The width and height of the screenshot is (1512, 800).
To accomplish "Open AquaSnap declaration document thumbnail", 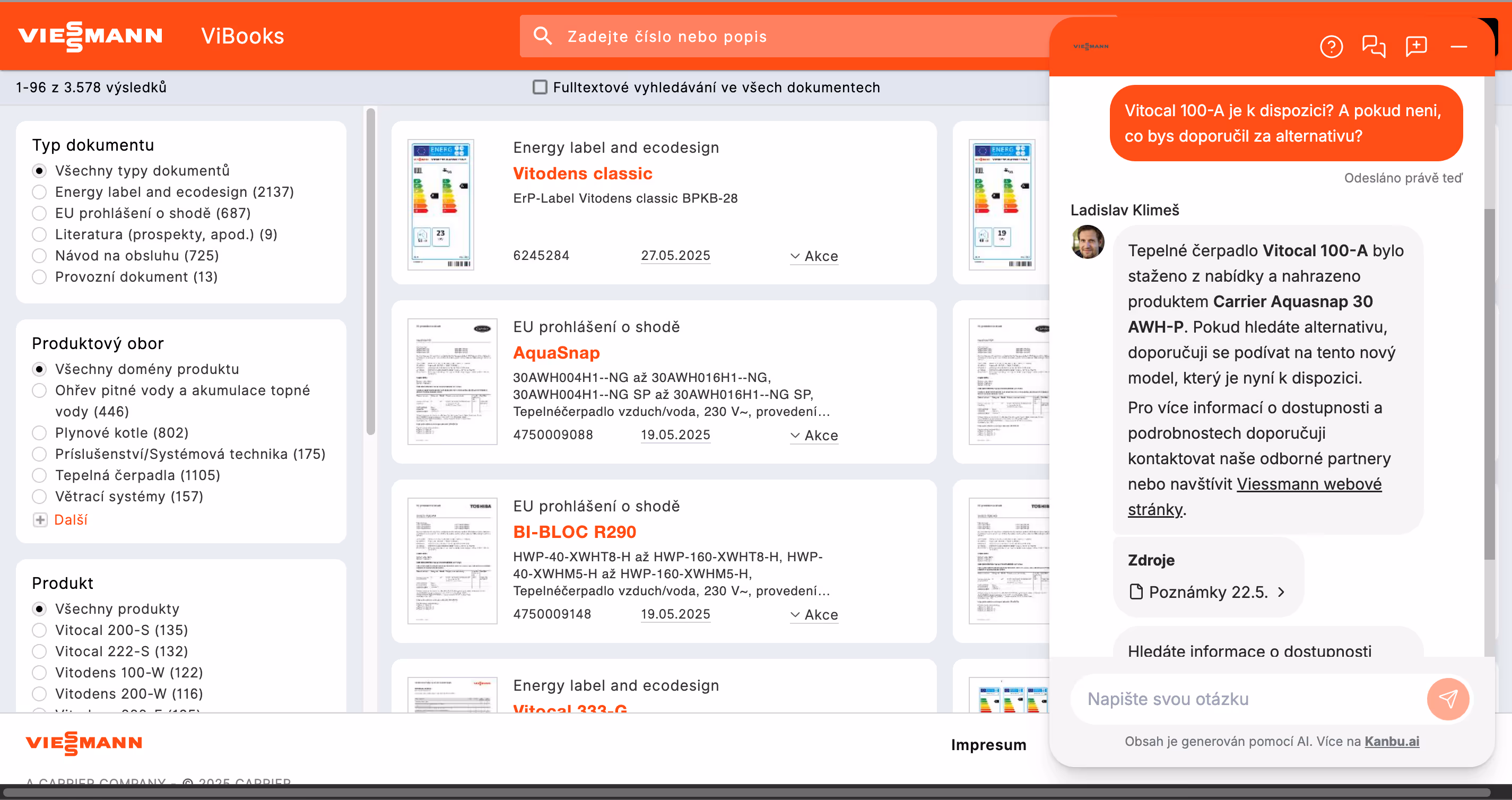I will [x=452, y=381].
